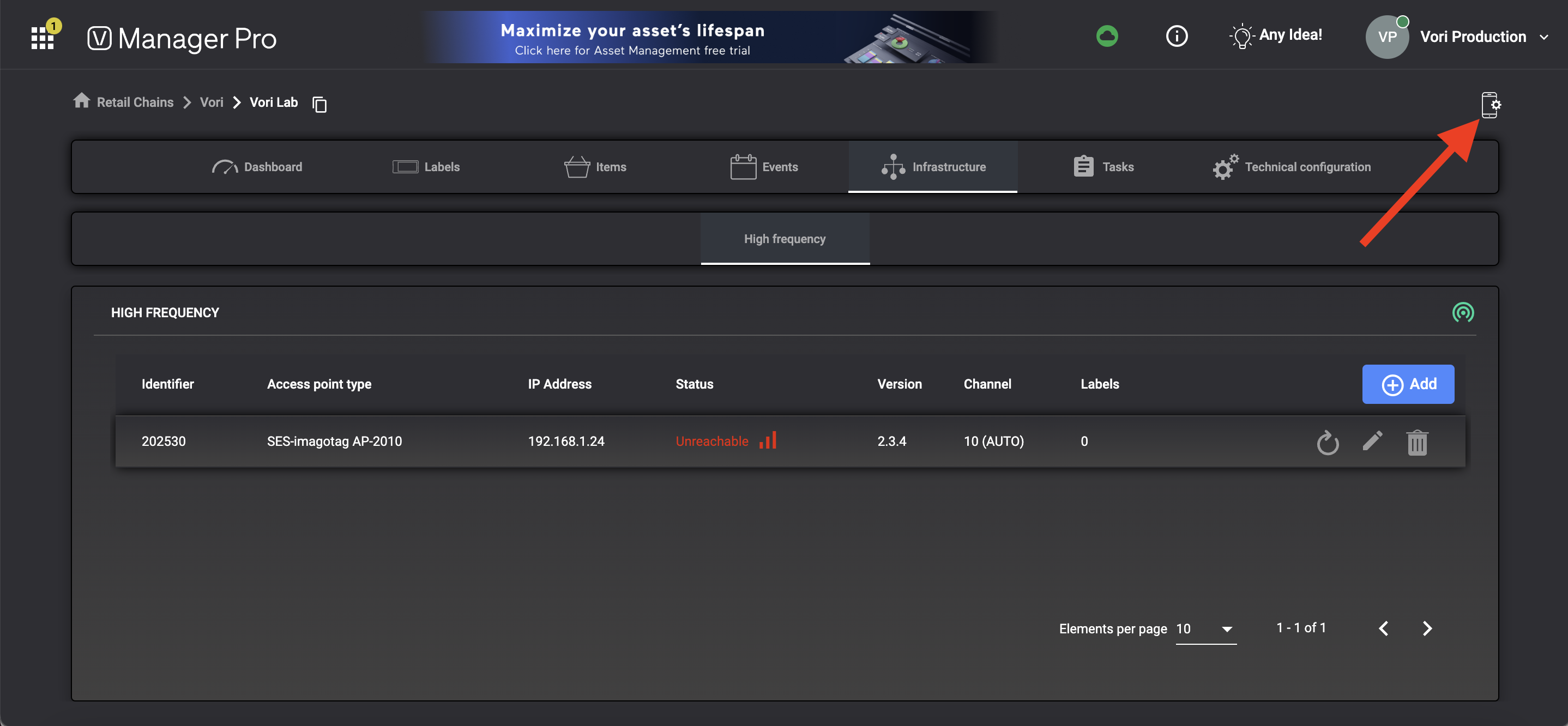The height and width of the screenshot is (726, 1568).
Task: Click the device settings phone icon
Action: tap(1489, 105)
